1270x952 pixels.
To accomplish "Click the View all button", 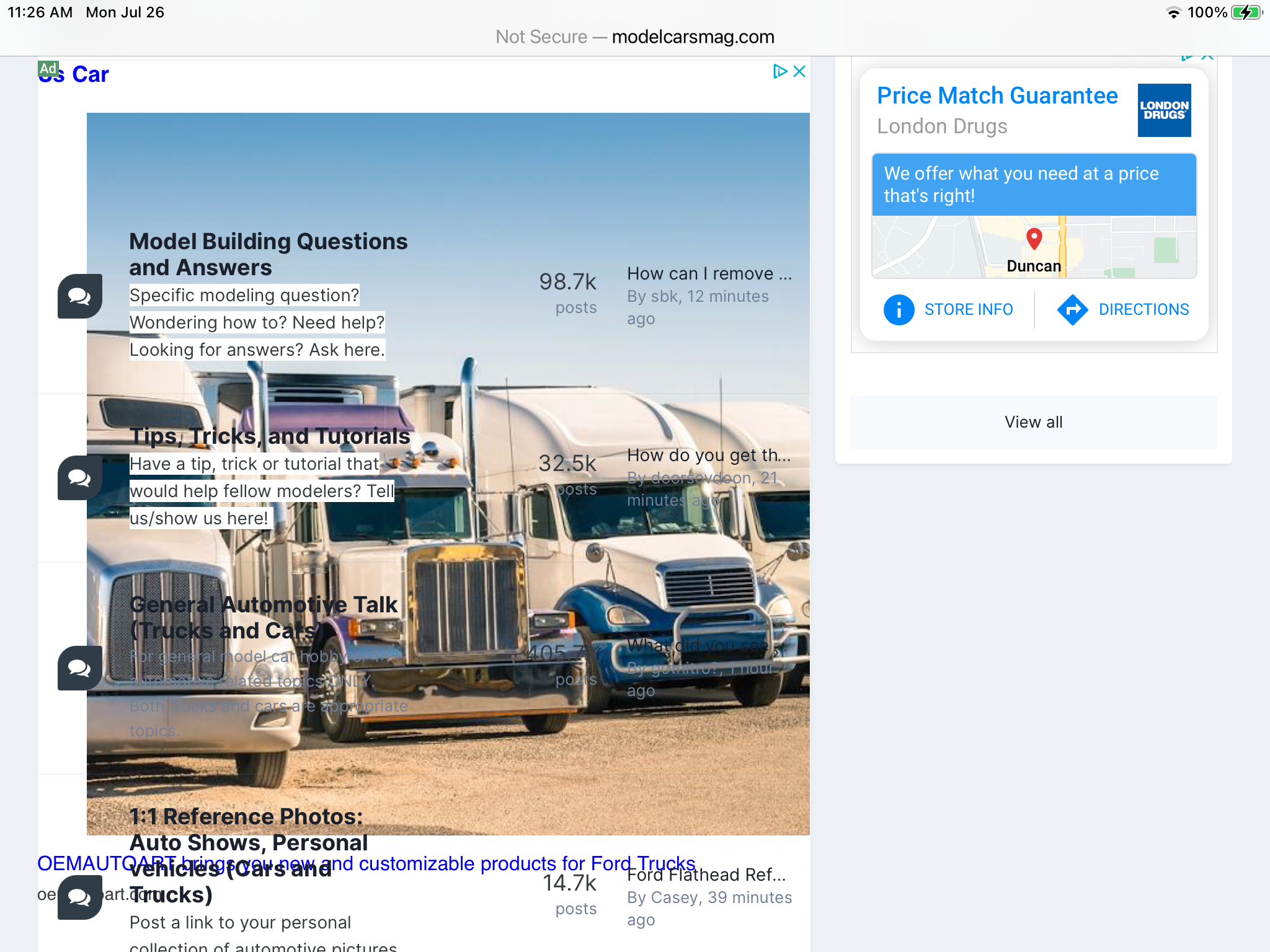I will point(1033,422).
